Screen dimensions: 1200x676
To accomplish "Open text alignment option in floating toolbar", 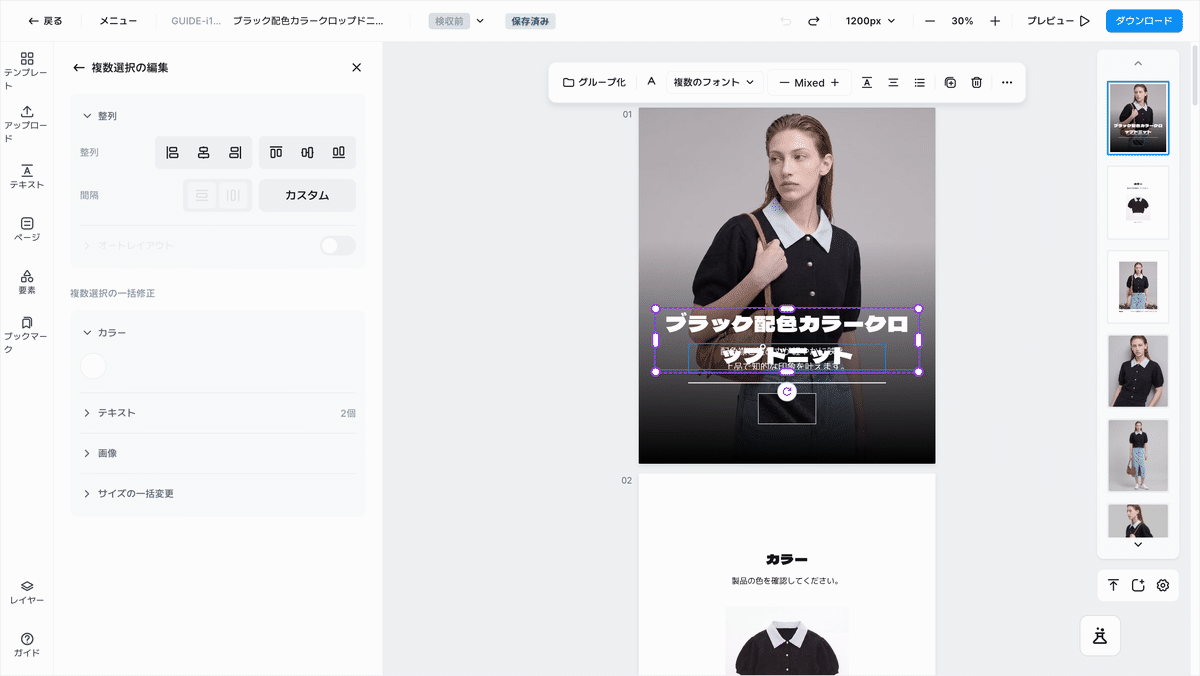I will tap(894, 82).
